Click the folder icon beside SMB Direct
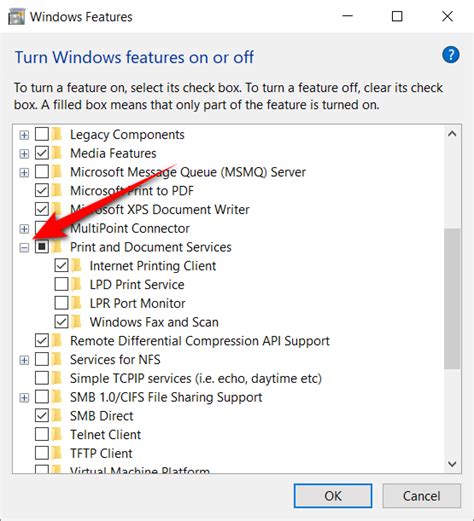This screenshot has height=521, width=474. tap(57, 415)
